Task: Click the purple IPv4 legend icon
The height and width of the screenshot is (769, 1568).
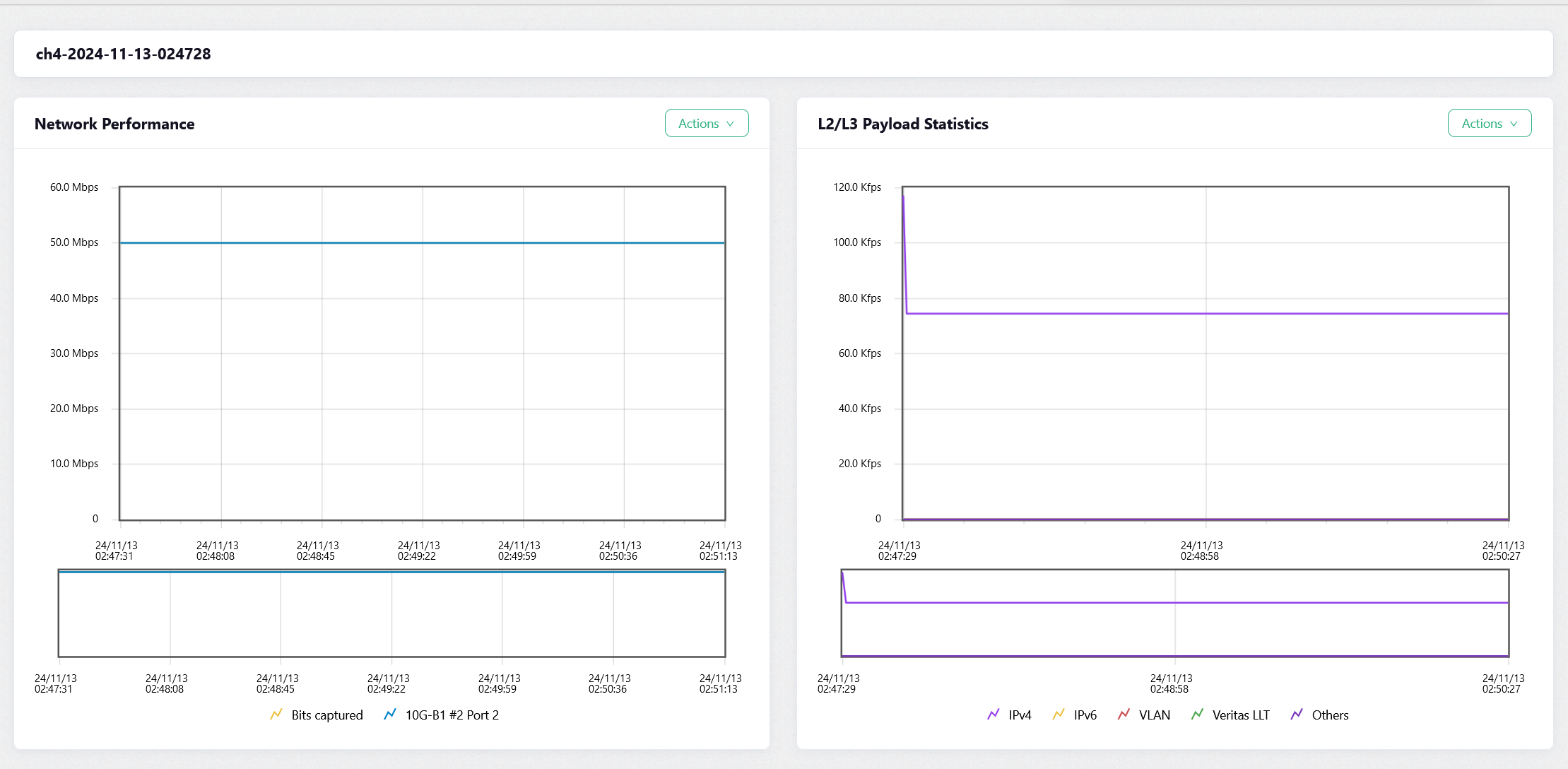Action: click(x=994, y=715)
